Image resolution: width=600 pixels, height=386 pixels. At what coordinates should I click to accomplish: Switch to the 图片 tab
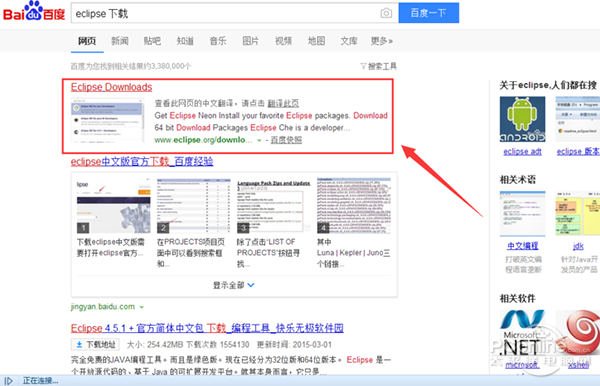click(x=251, y=41)
